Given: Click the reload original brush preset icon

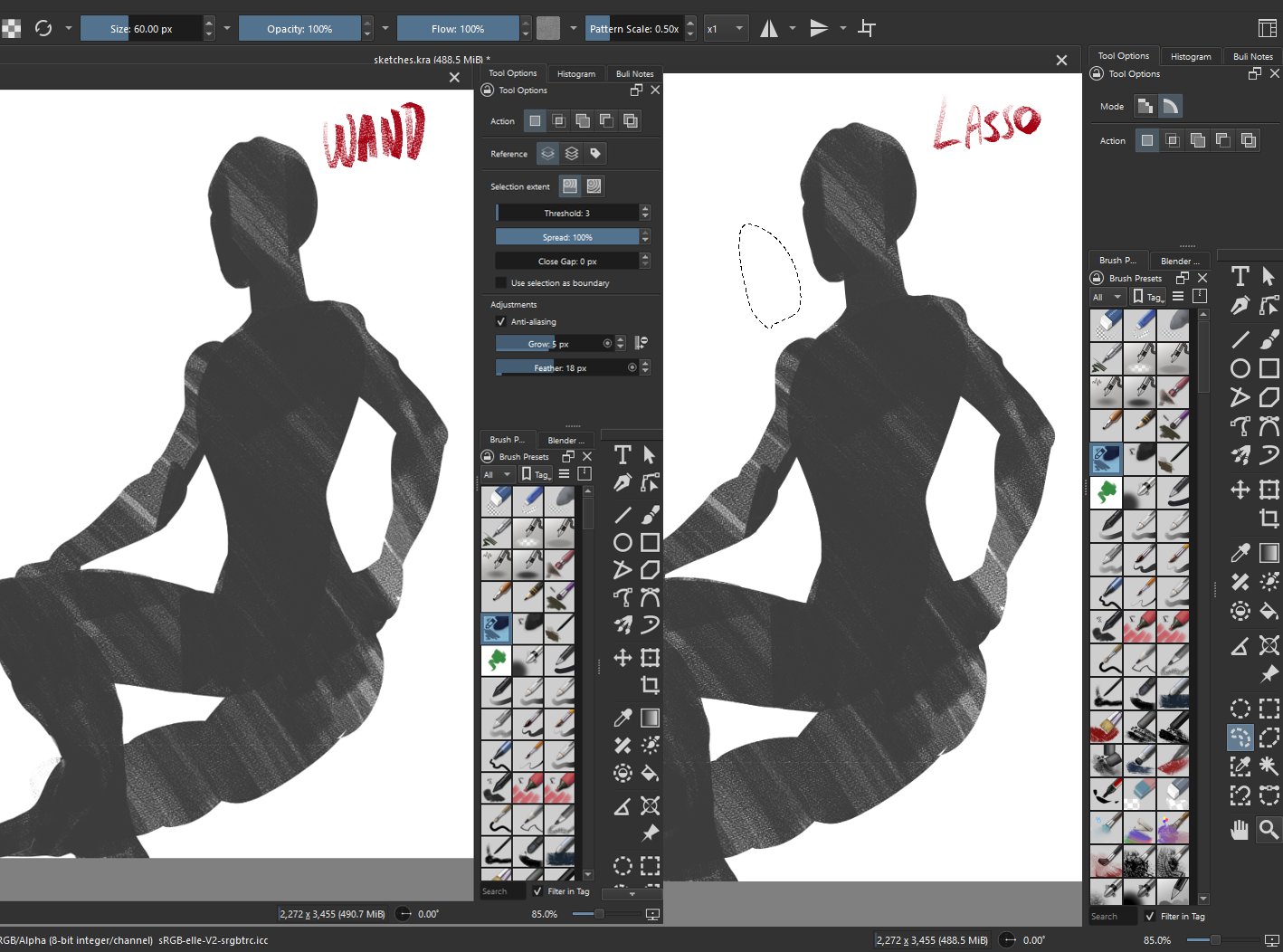Looking at the screenshot, I should pyautogui.click(x=43, y=28).
